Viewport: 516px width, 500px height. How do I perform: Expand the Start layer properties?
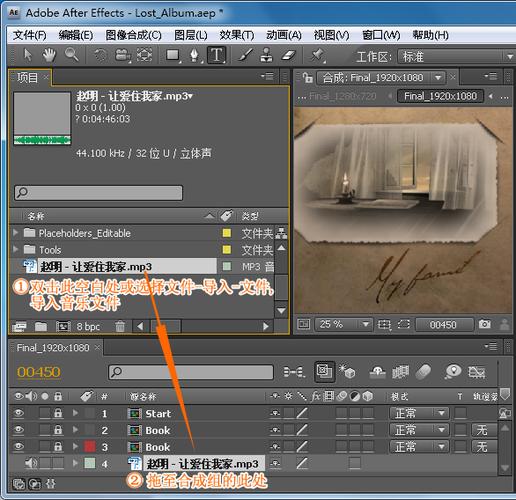tap(75, 413)
